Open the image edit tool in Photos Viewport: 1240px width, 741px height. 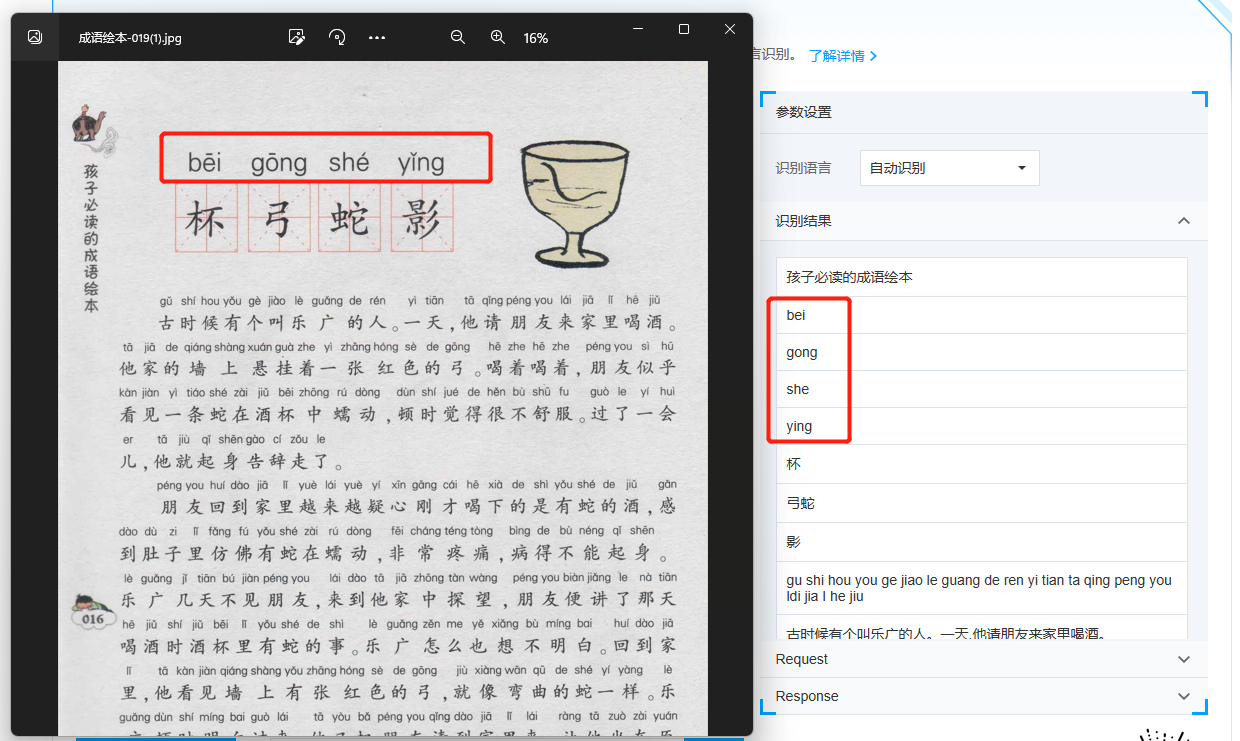point(296,37)
